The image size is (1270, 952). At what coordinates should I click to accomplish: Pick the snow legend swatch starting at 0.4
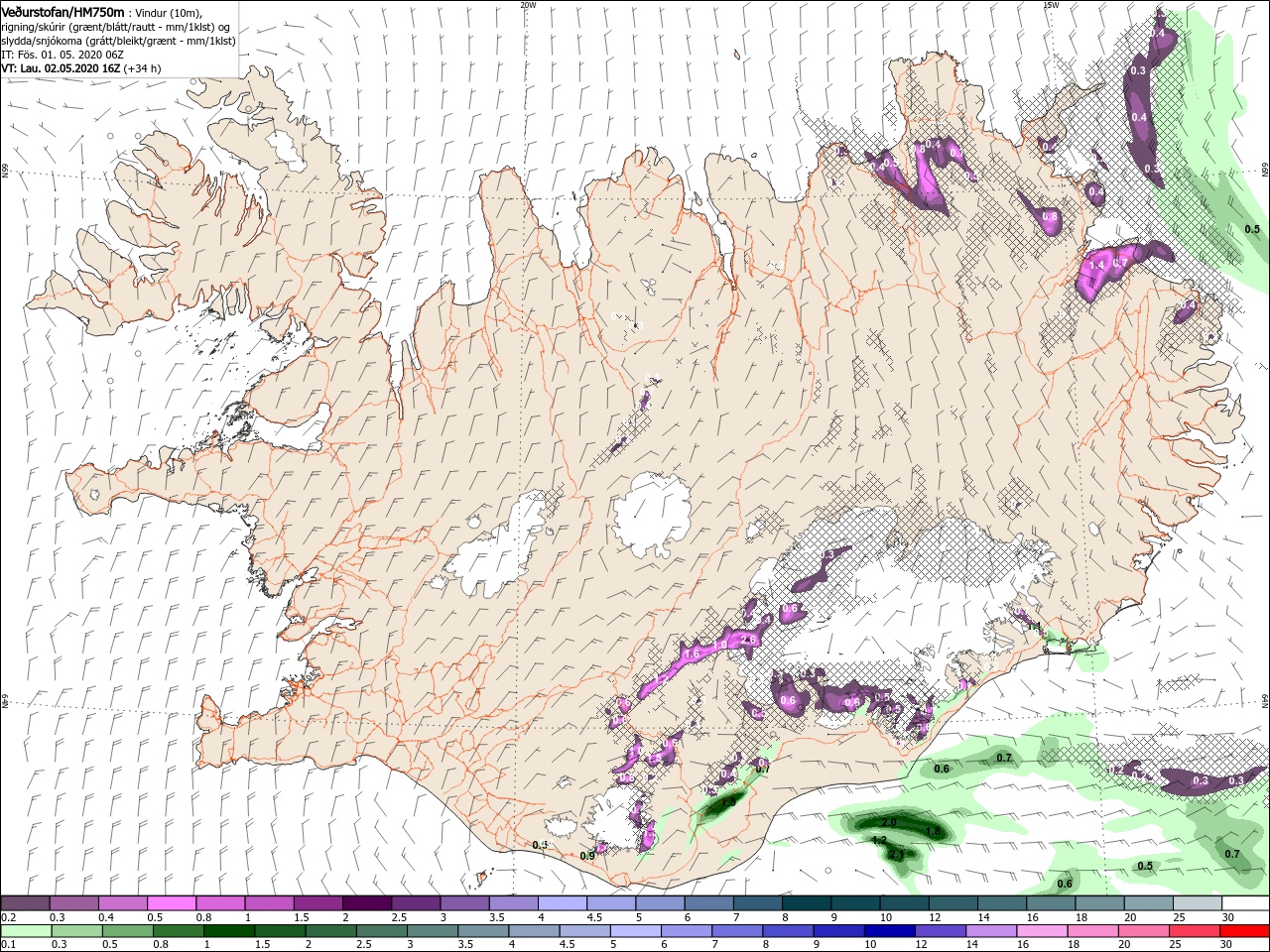coord(123,902)
